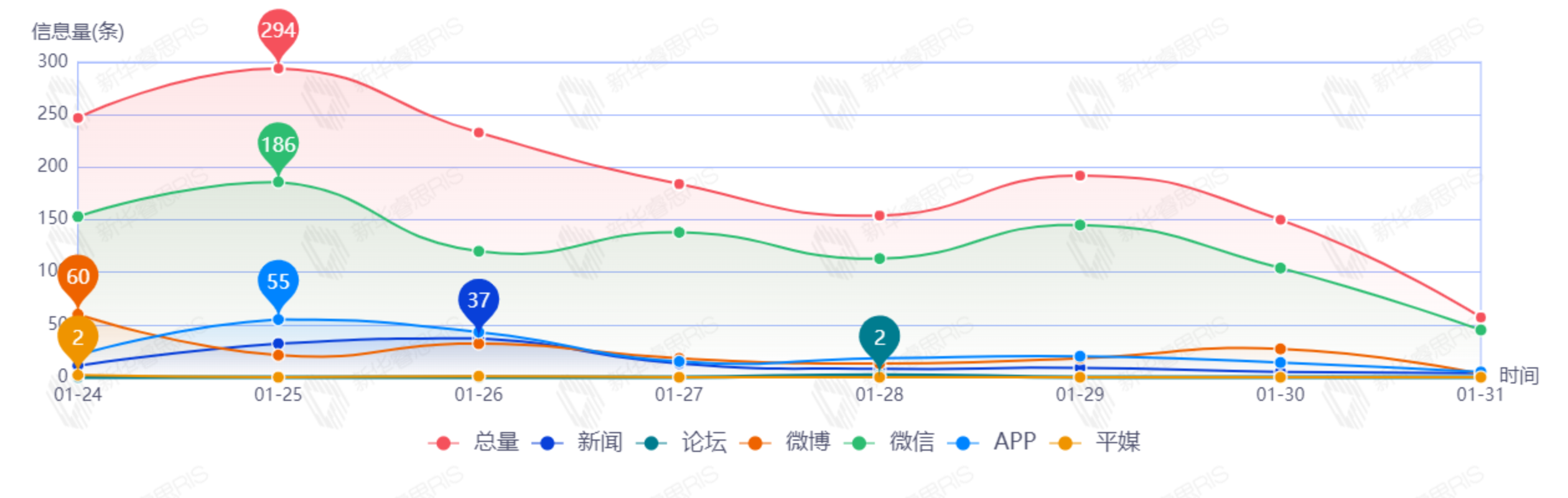Viewport: 1568px width, 498px height.
Task: Click the yellow 2 print media marker pin
Action: pos(78,337)
